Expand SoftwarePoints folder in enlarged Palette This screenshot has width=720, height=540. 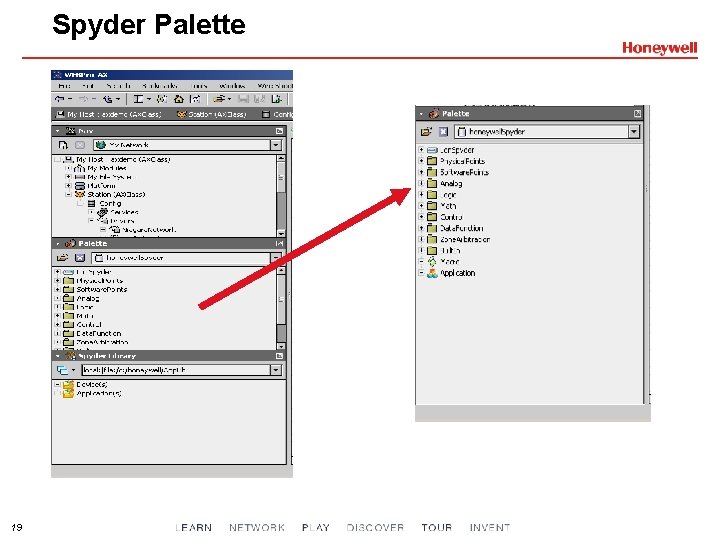[x=421, y=172]
